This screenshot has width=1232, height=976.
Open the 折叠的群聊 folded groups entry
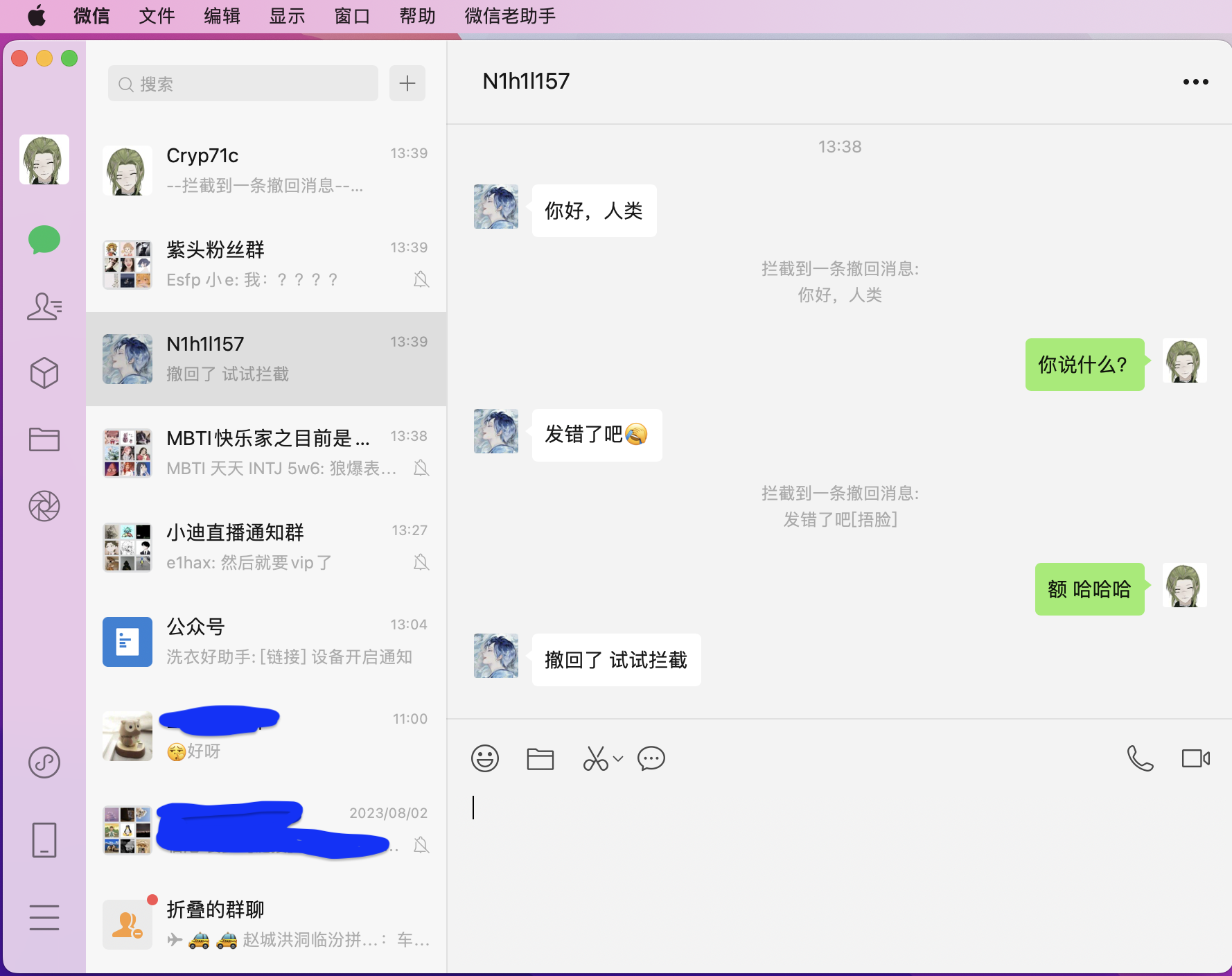coord(266,923)
